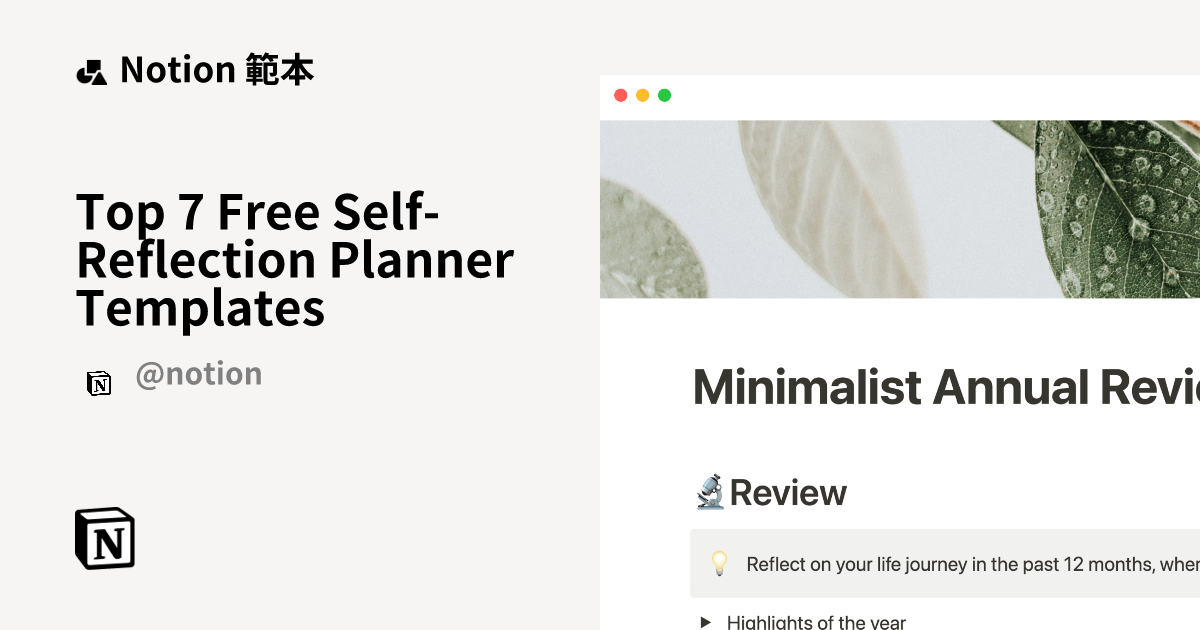
Task: Click the Top 7 Free Self-Reflection Planner Templates title
Action: (295, 260)
